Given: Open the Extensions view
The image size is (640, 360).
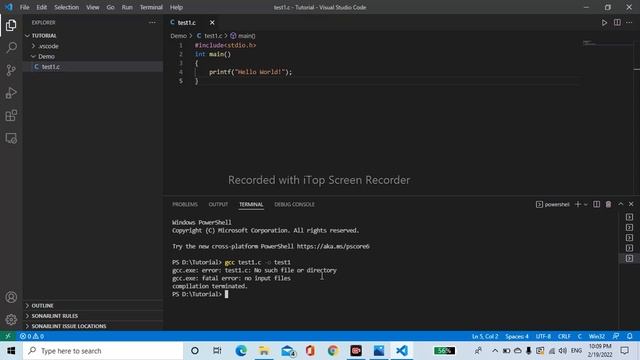Looking at the screenshot, I should tap(11, 116).
